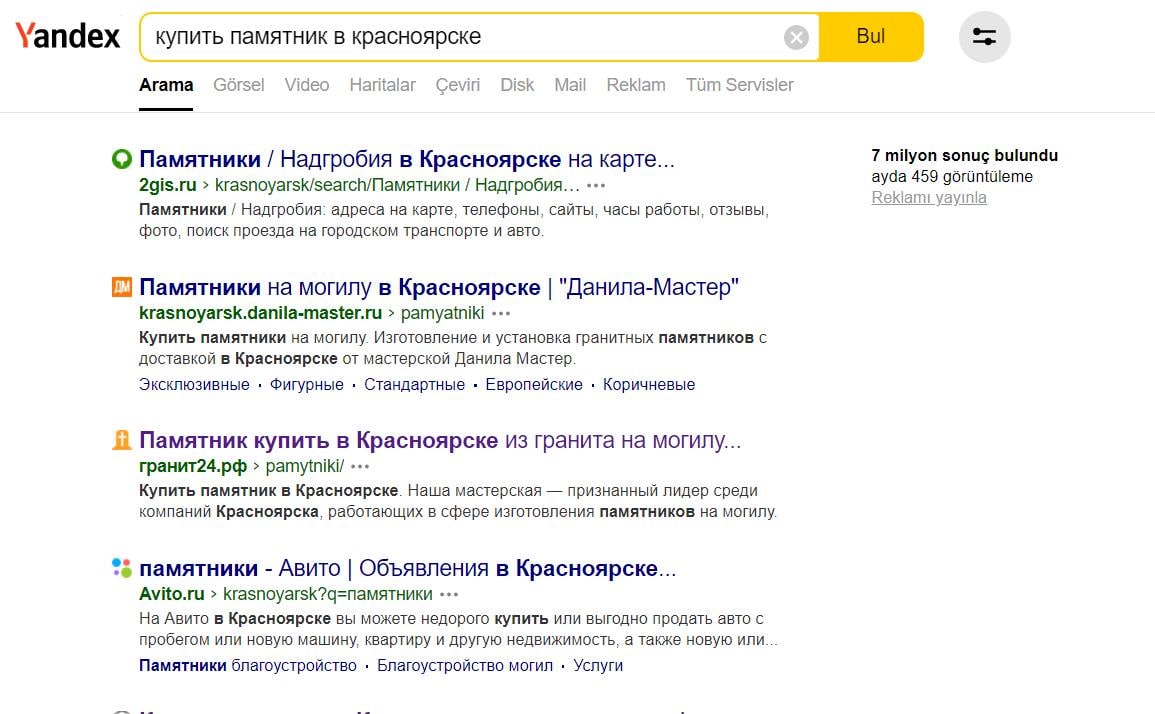1155x714 pixels.
Task: Open the Disk tab
Action: (x=517, y=85)
